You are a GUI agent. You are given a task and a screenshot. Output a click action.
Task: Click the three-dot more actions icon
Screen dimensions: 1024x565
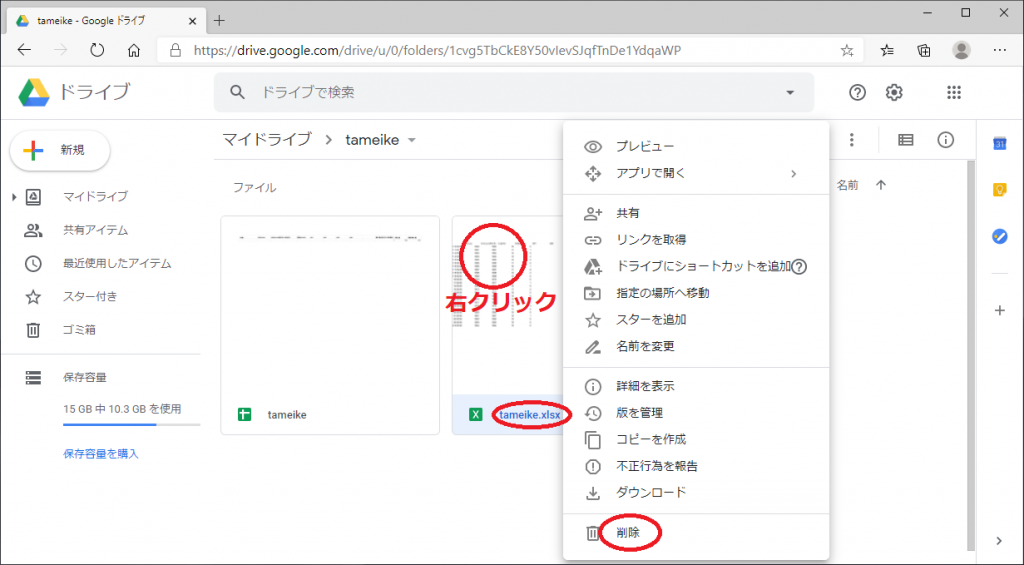(x=852, y=140)
